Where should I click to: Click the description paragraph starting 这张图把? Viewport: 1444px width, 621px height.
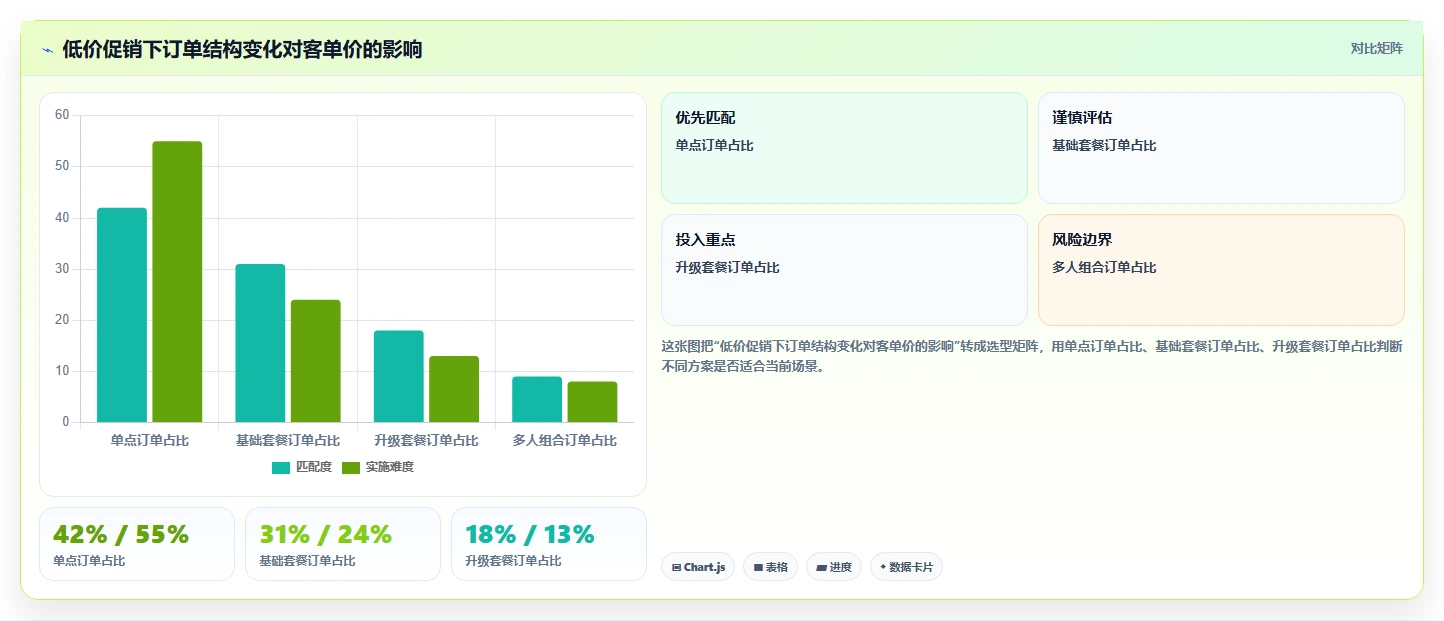(1032, 356)
